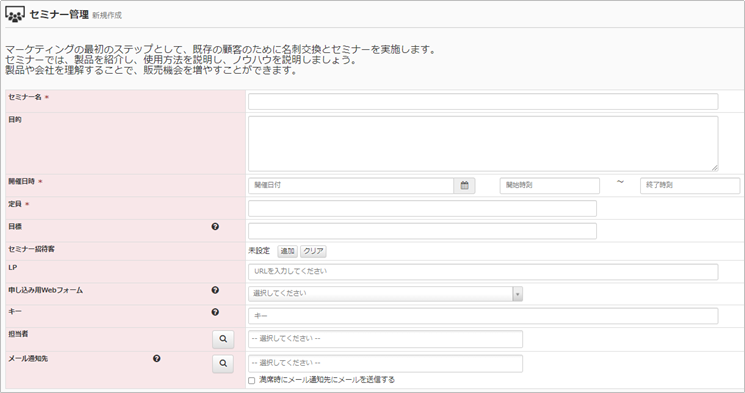Click the 追加 button for seminar invitees
Image resolution: width=745 pixels, height=393 pixels.
[287, 251]
